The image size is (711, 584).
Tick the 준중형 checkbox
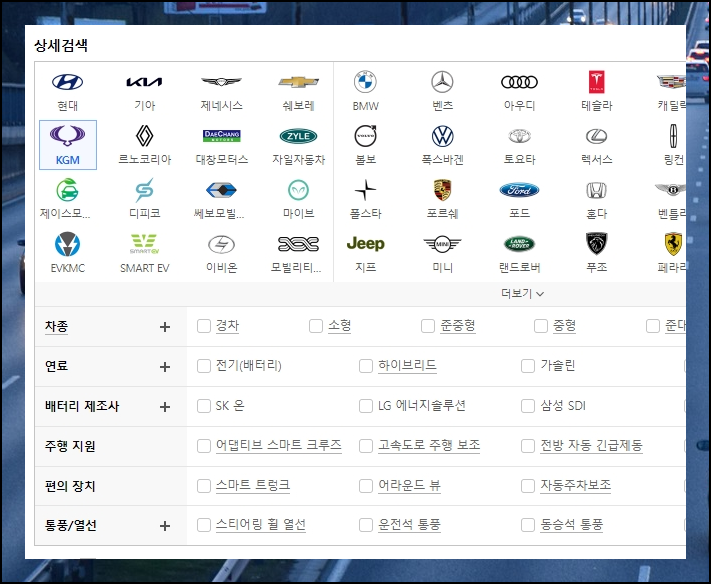[x=428, y=326]
